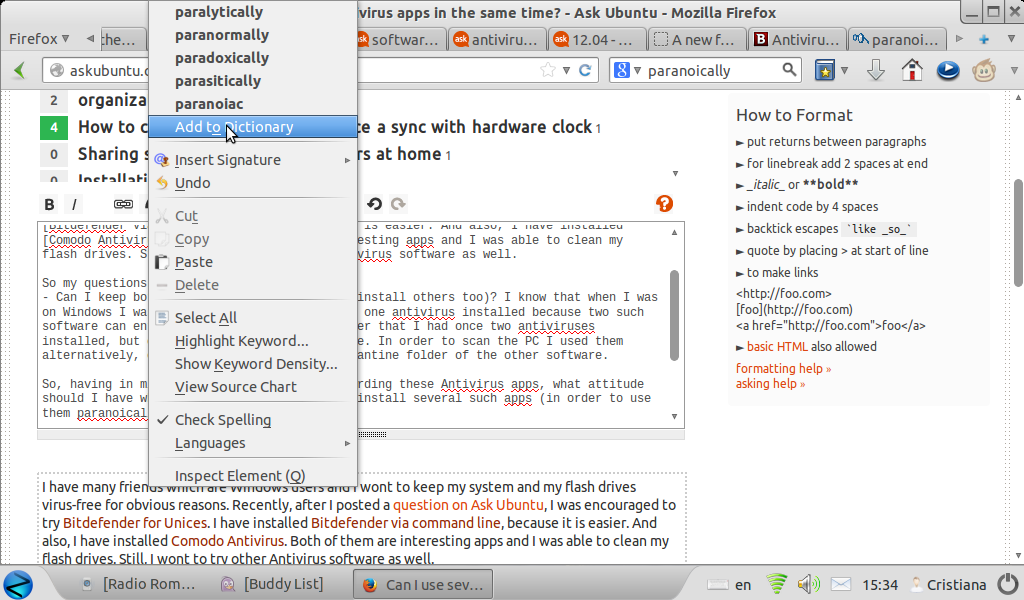Screen dimensions: 1024x600
Task: Click the blue round toolbar add-on icon
Action: tap(948, 70)
